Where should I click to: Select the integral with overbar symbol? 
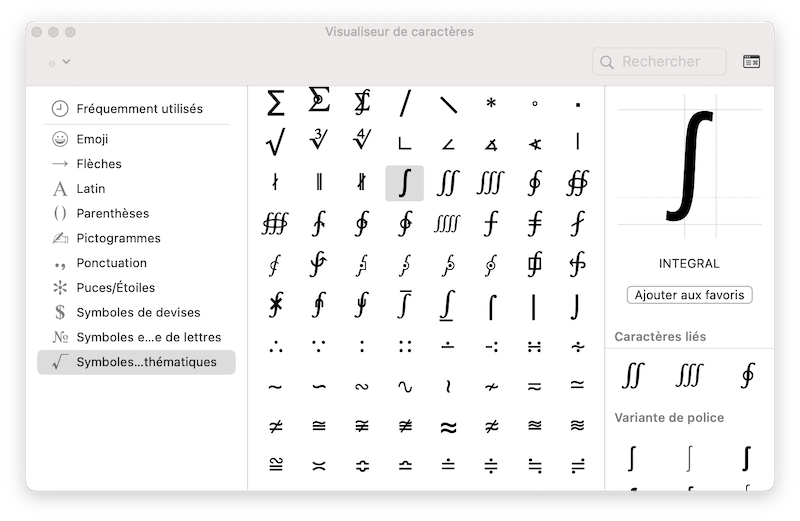point(405,304)
